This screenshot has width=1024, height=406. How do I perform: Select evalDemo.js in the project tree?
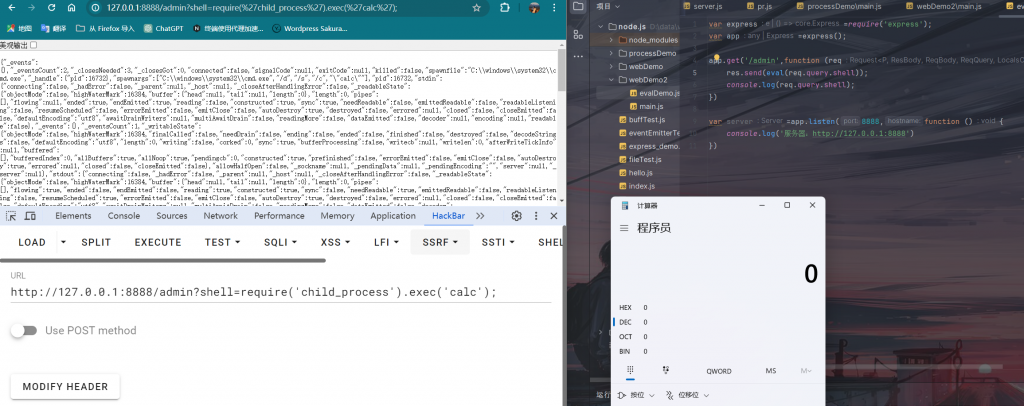(x=654, y=93)
